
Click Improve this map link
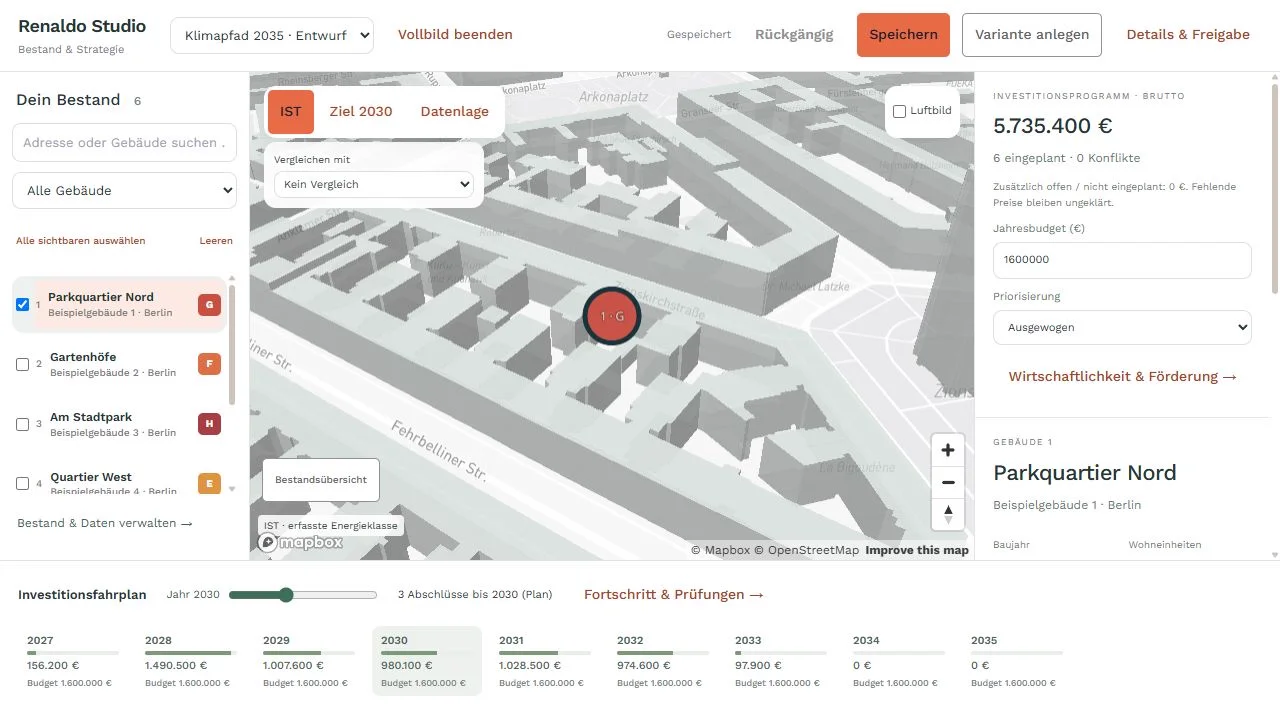[917, 550]
